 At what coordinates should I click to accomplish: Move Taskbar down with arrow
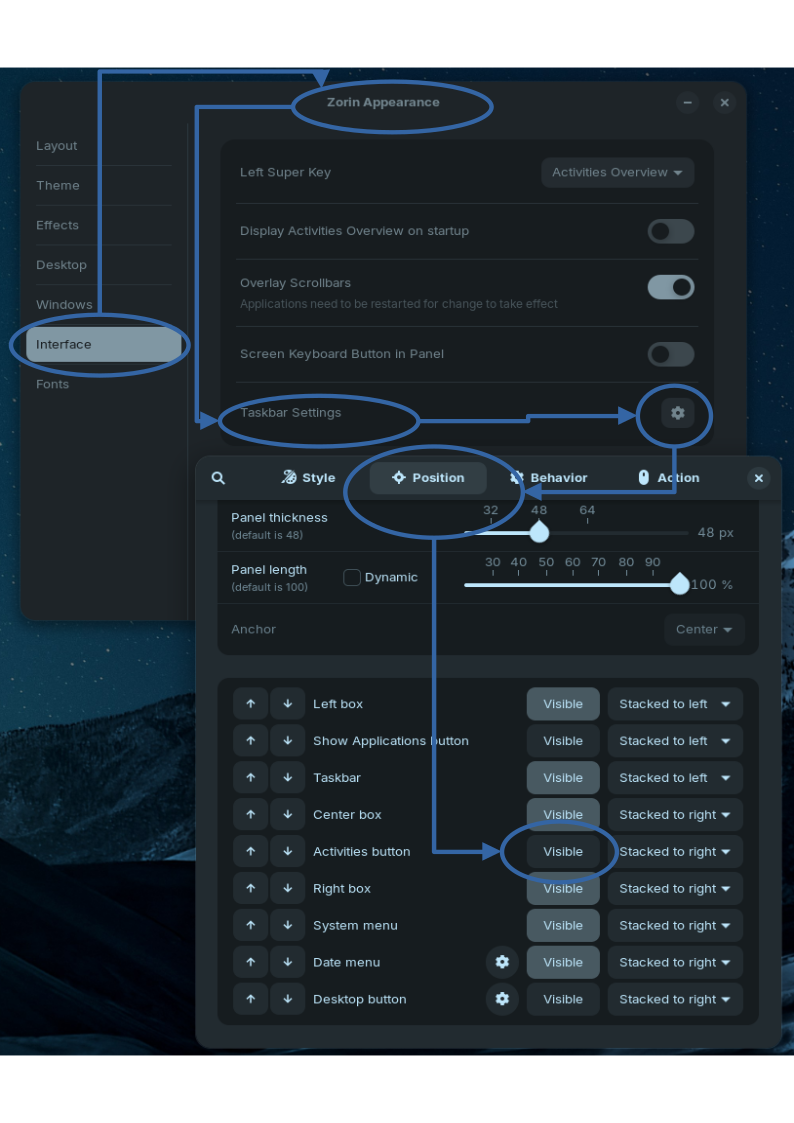point(287,778)
